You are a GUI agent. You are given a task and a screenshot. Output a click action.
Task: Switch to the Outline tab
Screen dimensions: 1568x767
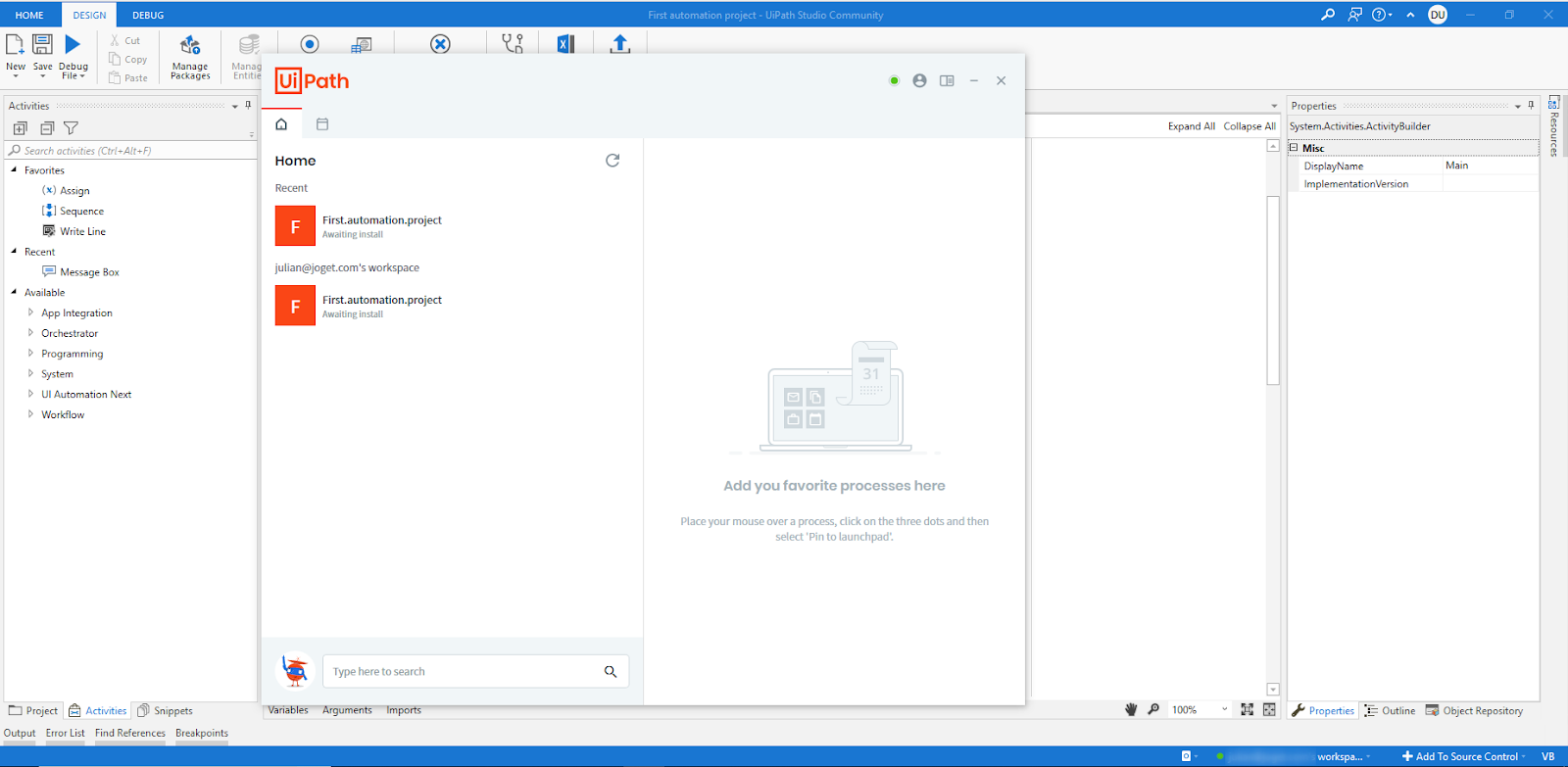click(1390, 711)
